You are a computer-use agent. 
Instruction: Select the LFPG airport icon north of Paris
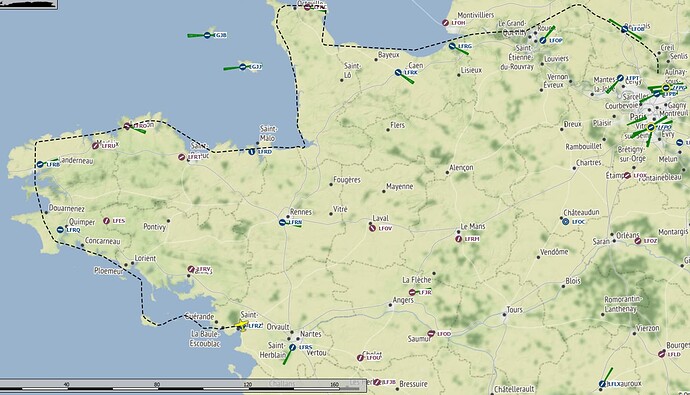[665, 88]
